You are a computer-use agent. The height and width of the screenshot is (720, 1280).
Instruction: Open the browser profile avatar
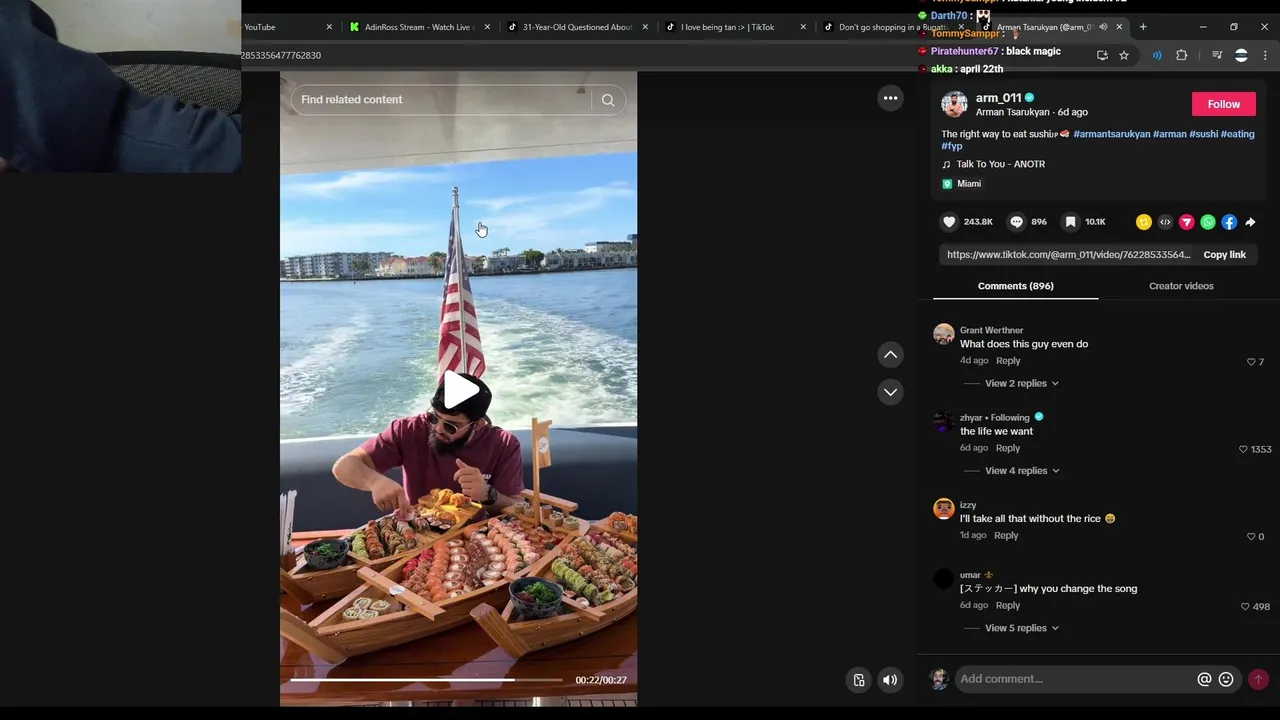click(x=1241, y=55)
